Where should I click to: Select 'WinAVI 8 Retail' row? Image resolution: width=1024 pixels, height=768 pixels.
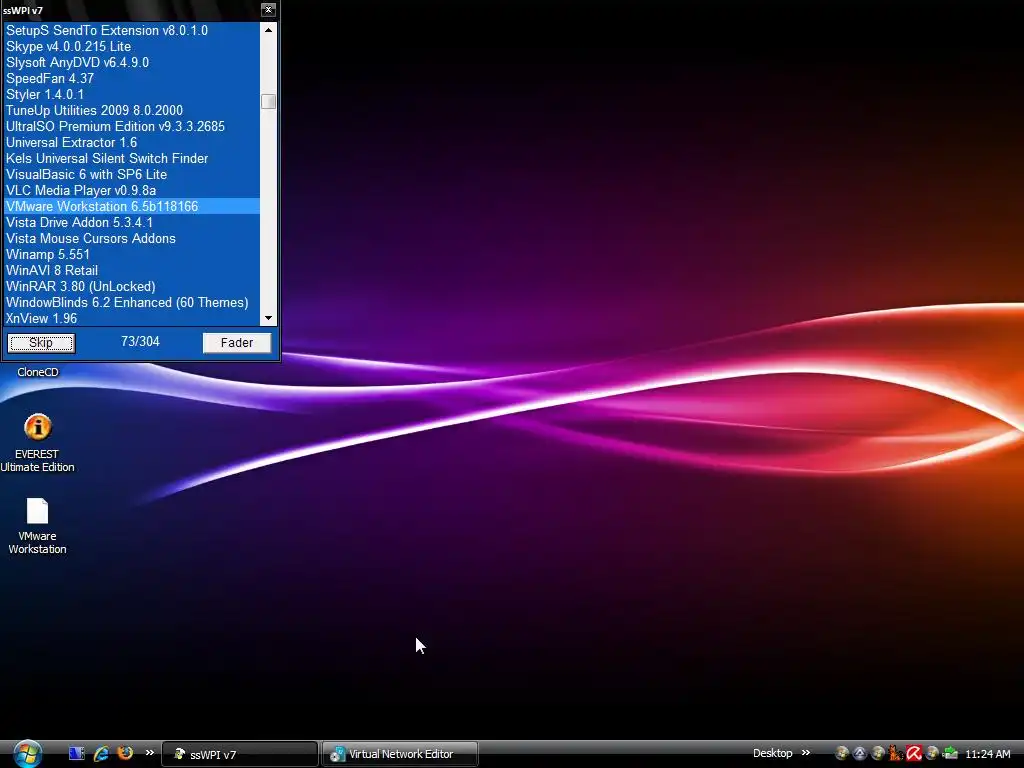[x=132, y=270]
